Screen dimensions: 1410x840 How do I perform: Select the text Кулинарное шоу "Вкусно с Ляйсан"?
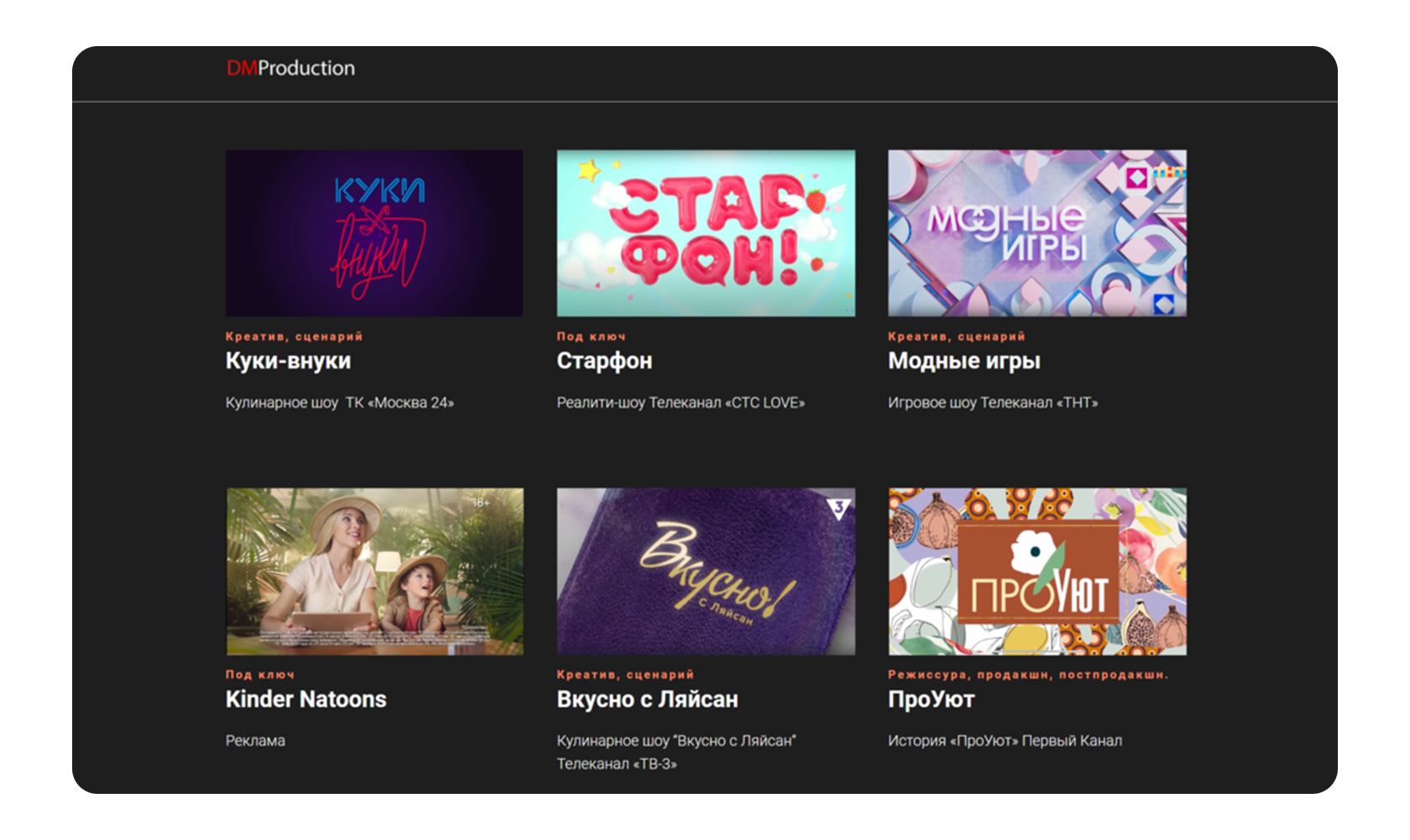pos(676,741)
